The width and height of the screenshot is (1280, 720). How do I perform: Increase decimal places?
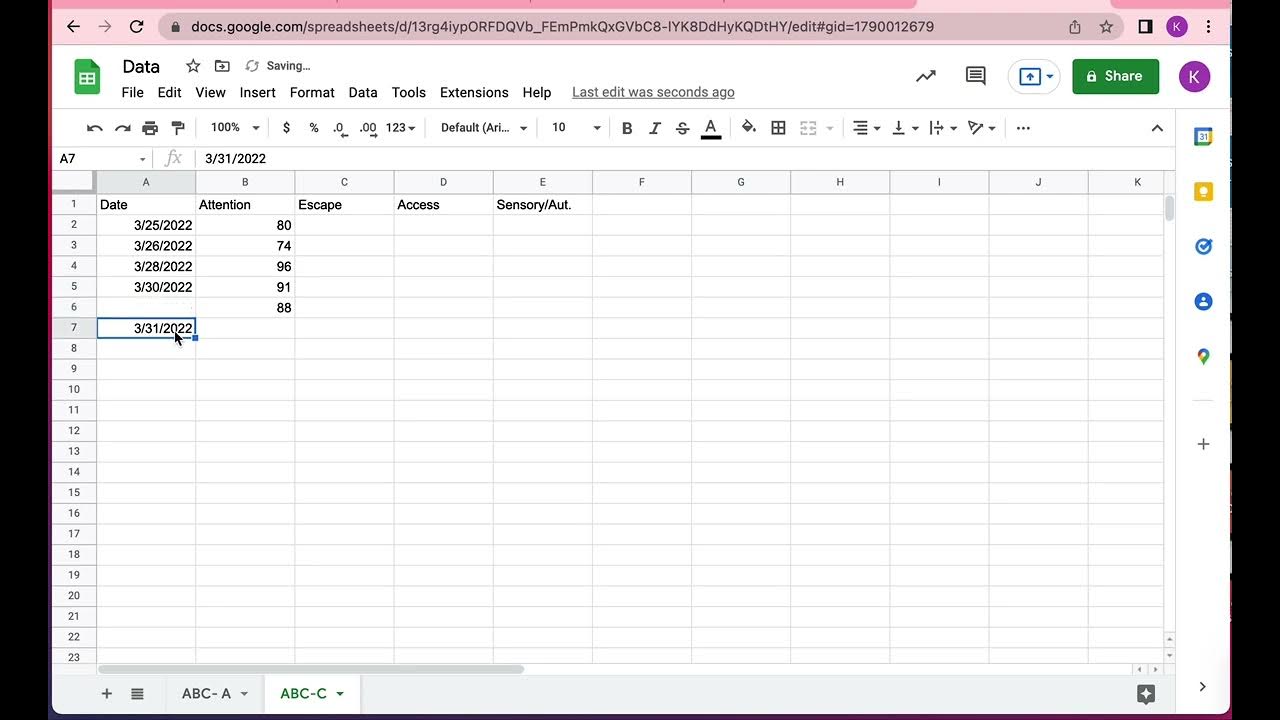[x=368, y=128]
